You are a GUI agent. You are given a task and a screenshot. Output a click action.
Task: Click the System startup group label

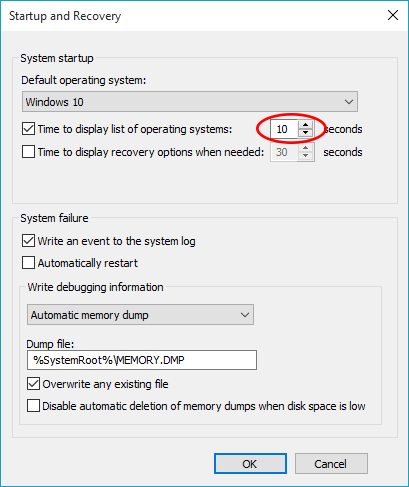pyautogui.click(x=57, y=58)
